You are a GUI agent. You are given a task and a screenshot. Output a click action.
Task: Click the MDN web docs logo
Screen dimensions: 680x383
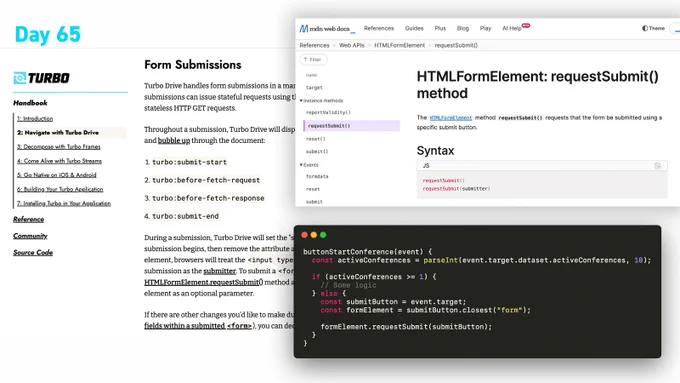click(x=327, y=29)
